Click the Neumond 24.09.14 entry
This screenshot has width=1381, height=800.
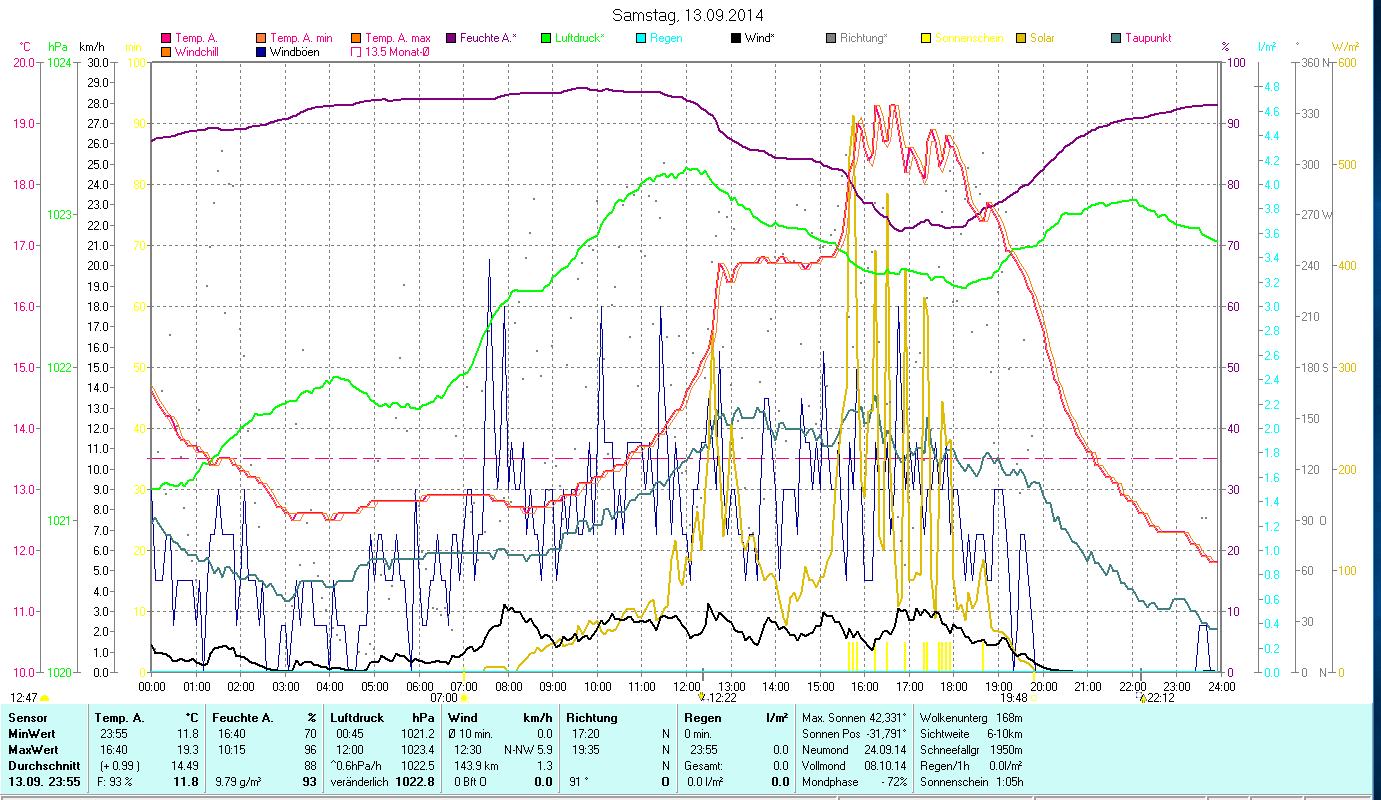click(854, 749)
